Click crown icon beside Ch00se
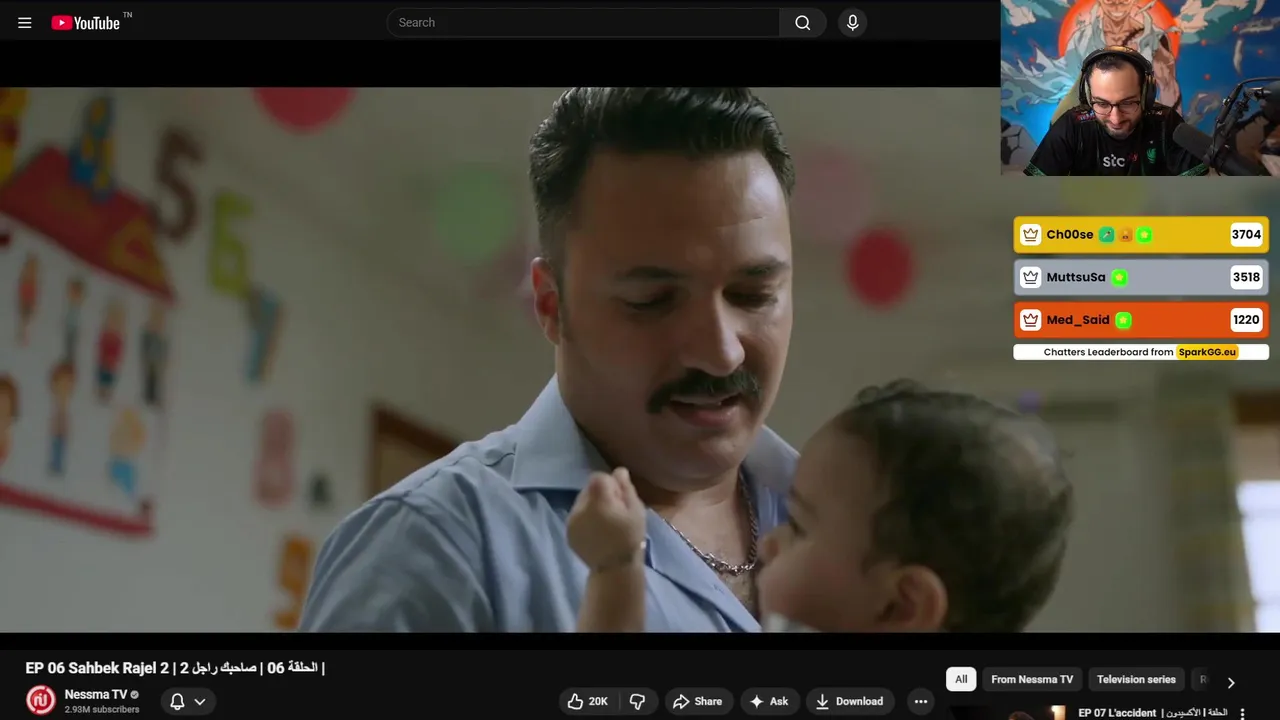 (1030, 235)
